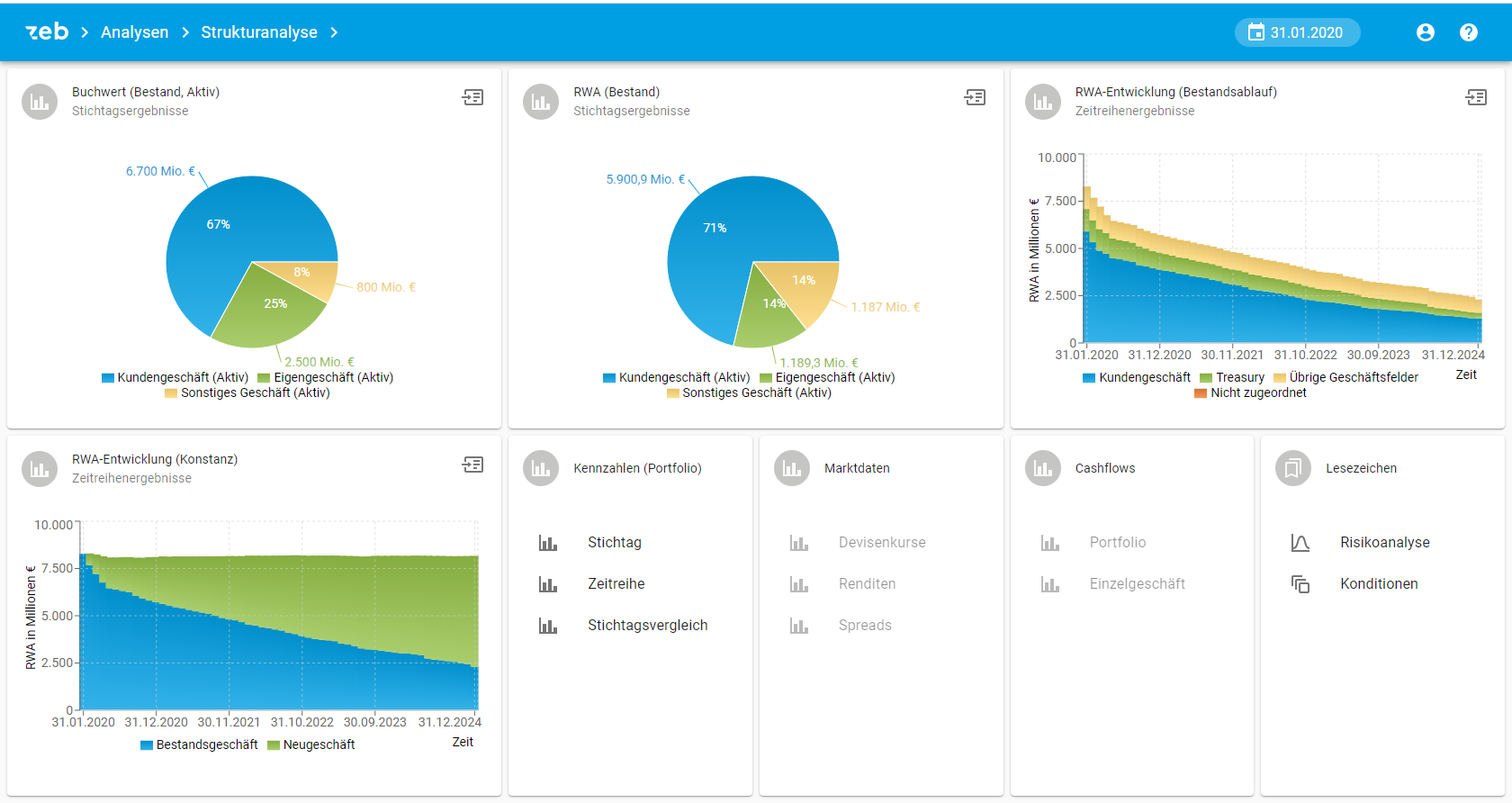1512x803 pixels.
Task: Open the user account profile icon
Action: (x=1425, y=32)
